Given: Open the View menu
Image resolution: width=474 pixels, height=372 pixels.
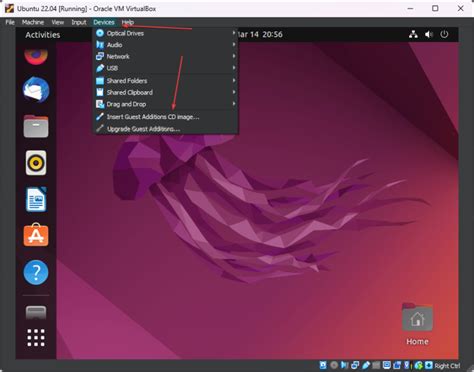Looking at the screenshot, I should pos(57,22).
